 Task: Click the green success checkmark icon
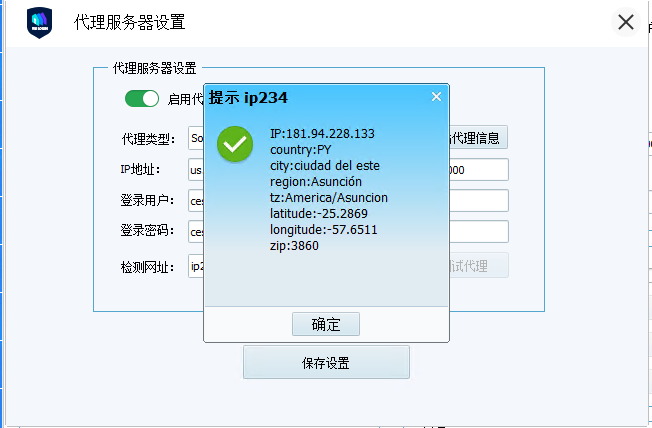click(236, 145)
